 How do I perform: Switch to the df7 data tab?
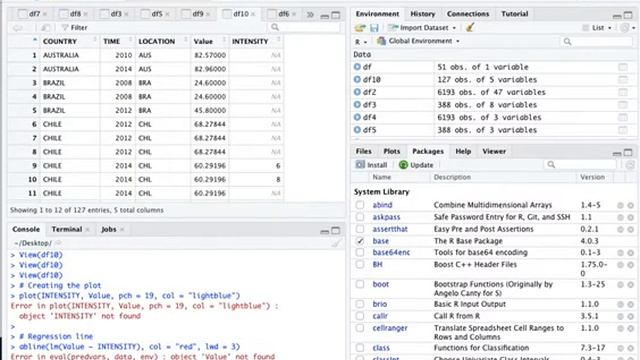point(34,14)
